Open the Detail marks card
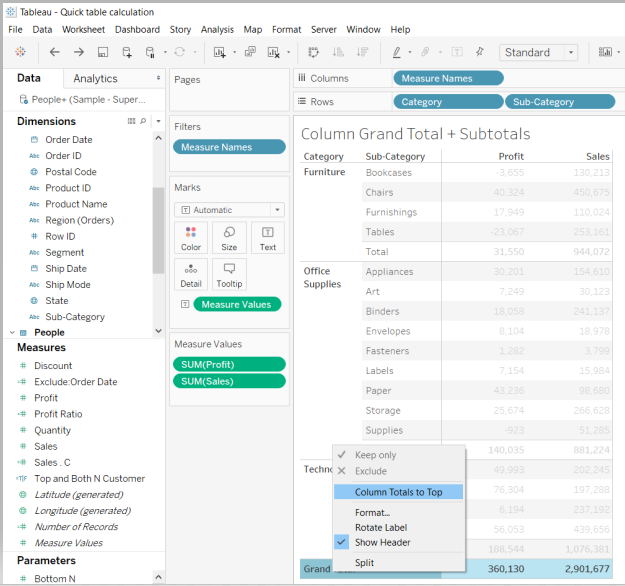625x586 pixels. 191,275
